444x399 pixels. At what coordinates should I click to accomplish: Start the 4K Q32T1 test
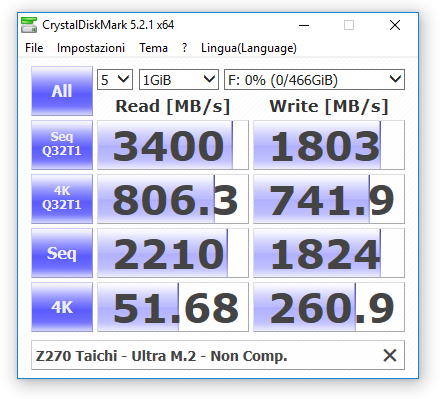click(x=62, y=199)
